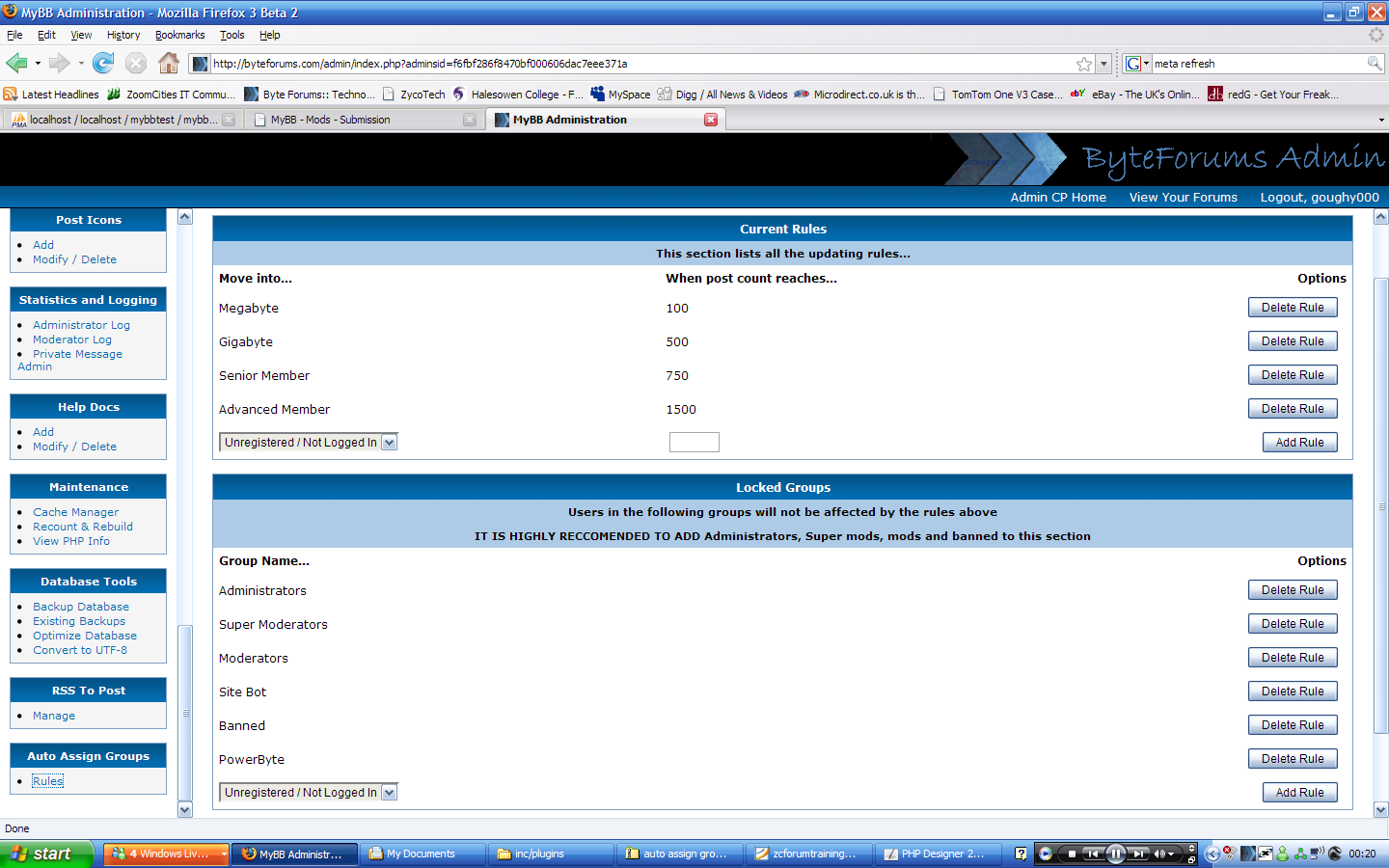Click the Stop loading button

pyautogui.click(x=136, y=64)
